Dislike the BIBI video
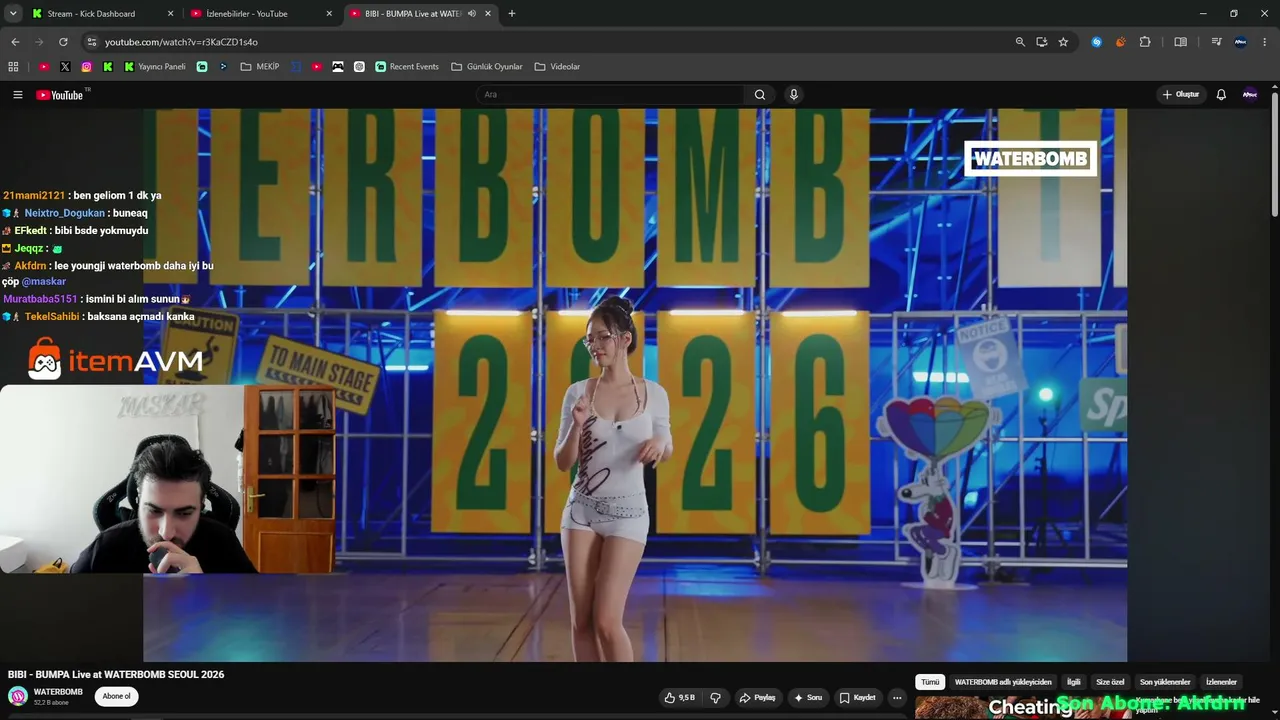Viewport: 1280px width, 720px height. point(715,697)
